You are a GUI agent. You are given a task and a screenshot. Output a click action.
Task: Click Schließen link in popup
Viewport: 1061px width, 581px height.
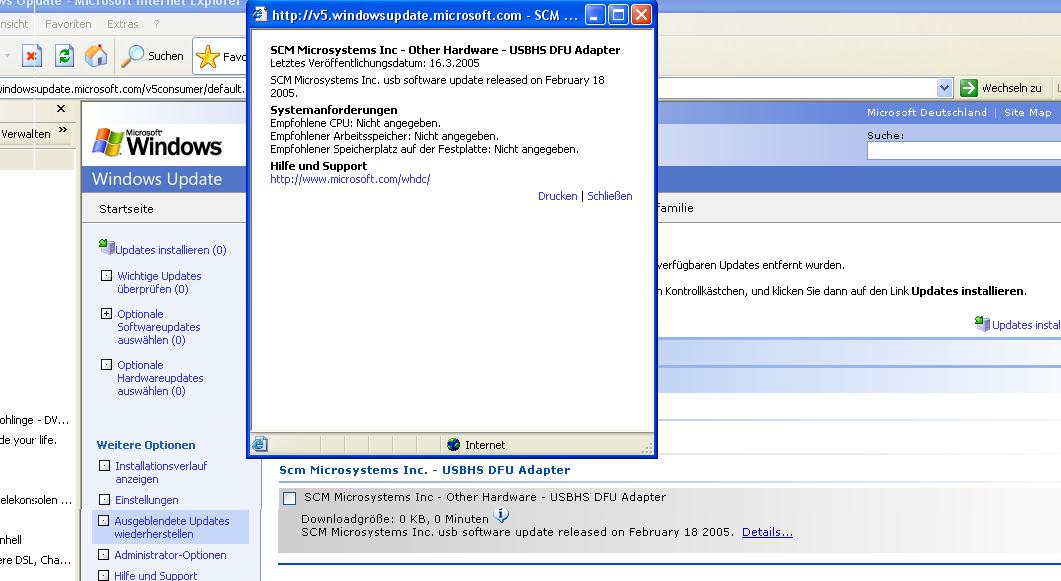pos(610,196)
